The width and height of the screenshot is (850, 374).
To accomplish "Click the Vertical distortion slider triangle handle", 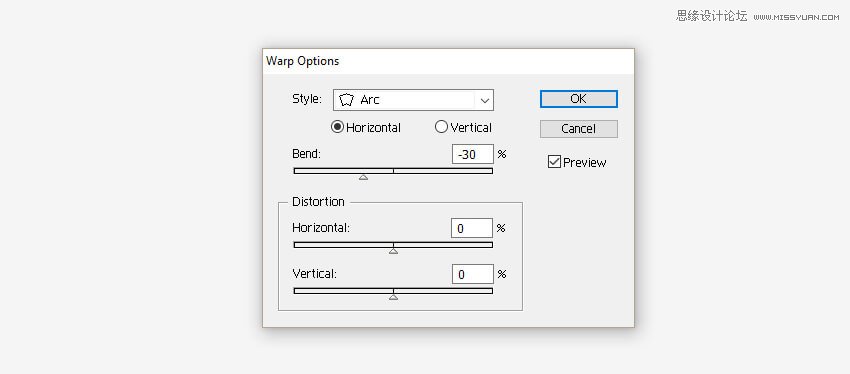I will pos(394,297).
